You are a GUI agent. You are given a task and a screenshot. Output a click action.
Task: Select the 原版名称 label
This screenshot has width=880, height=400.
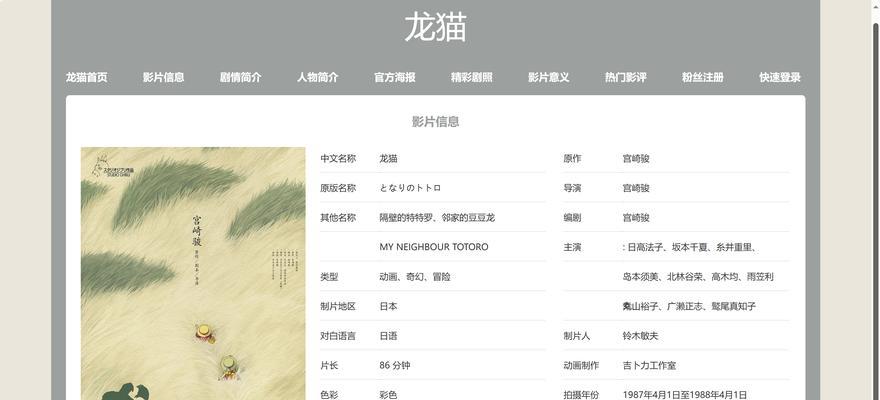pos(338,188)
